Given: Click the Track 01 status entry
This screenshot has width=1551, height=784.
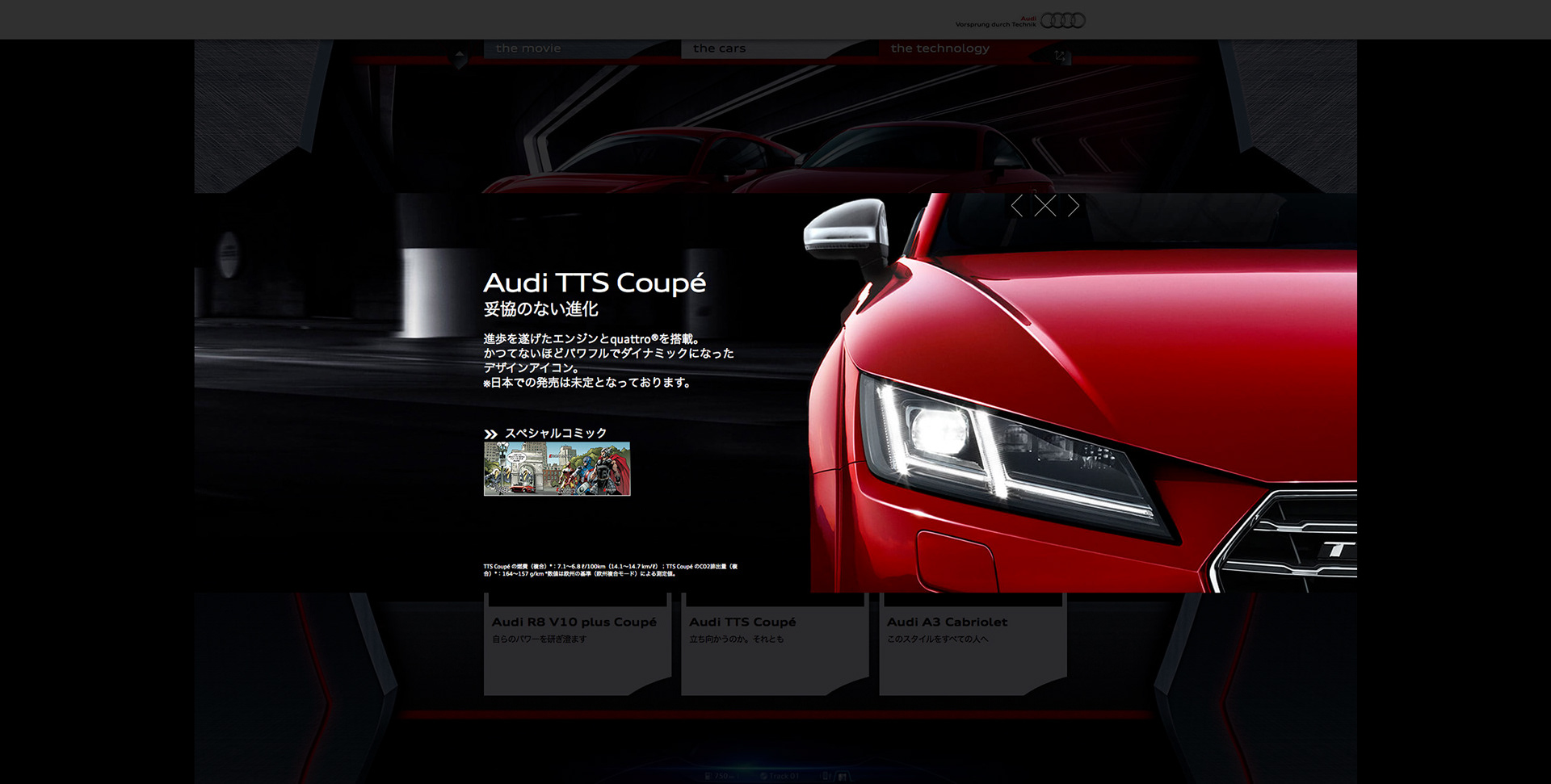Looking at the screenshot, I should tap(780, 776).
